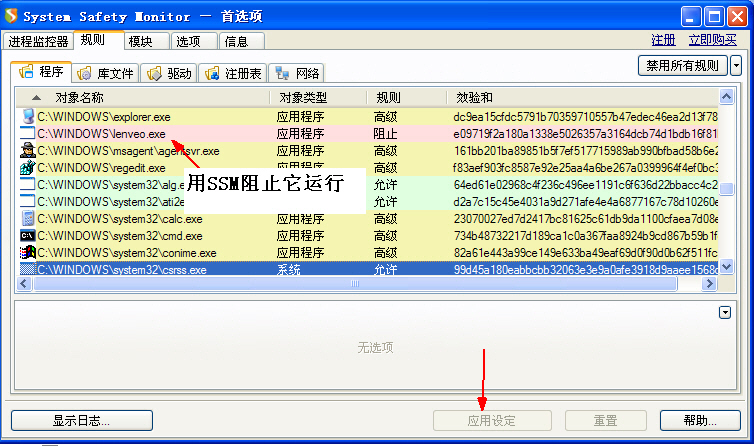Sort by 效验和 column header
The image size is (754, 446).
pos(582,98)
